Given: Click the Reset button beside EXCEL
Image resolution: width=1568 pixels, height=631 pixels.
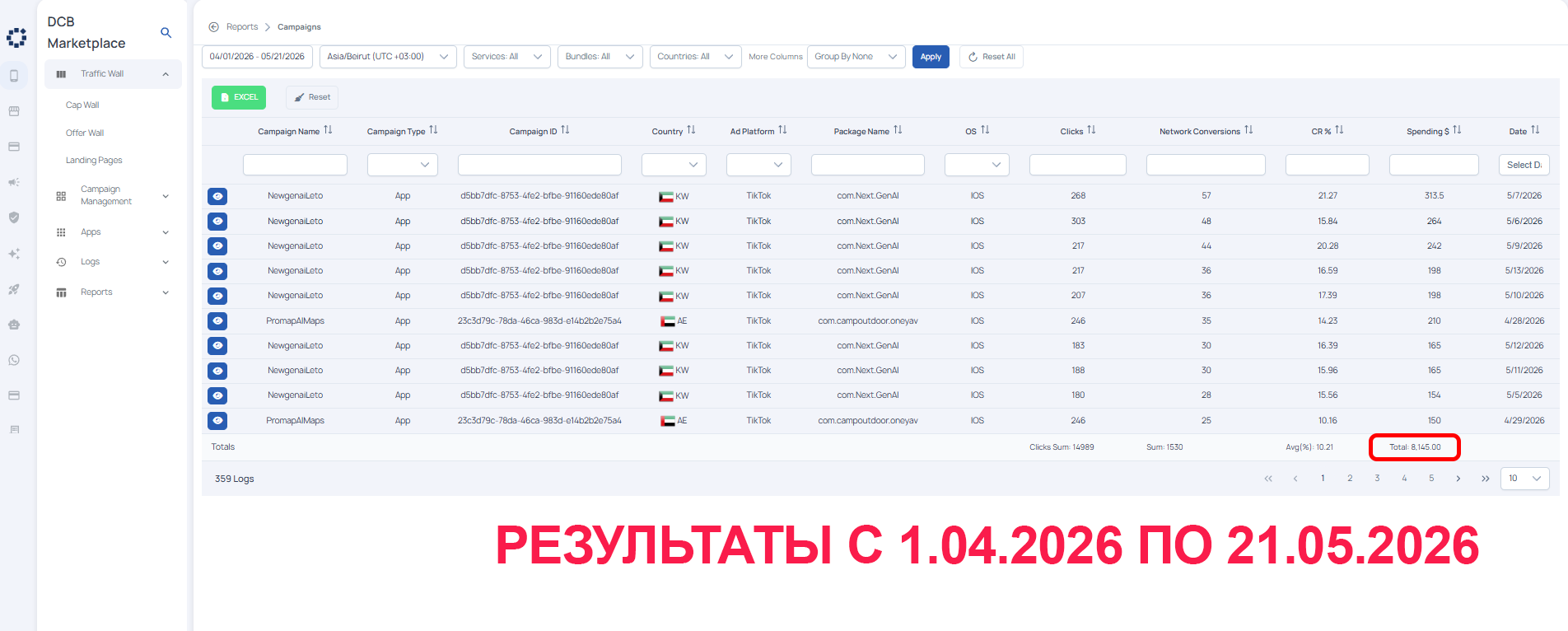Looking at the screenshot, I should click(312, 97).
